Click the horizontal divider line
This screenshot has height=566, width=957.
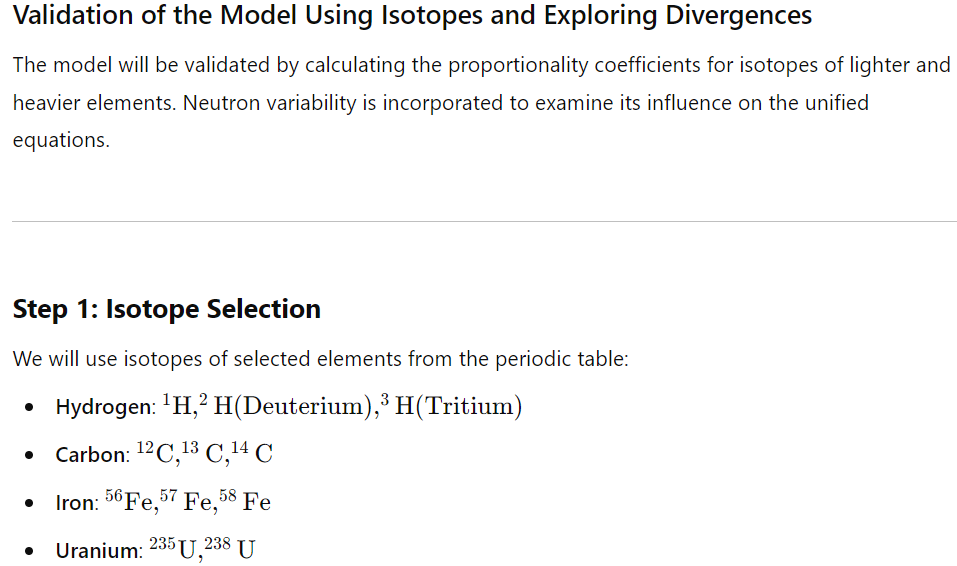point(485,222)
